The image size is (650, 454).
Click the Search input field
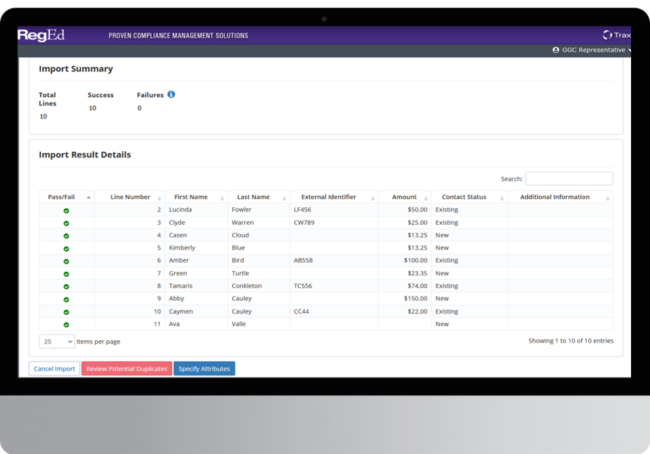click(x=569, y=179)
